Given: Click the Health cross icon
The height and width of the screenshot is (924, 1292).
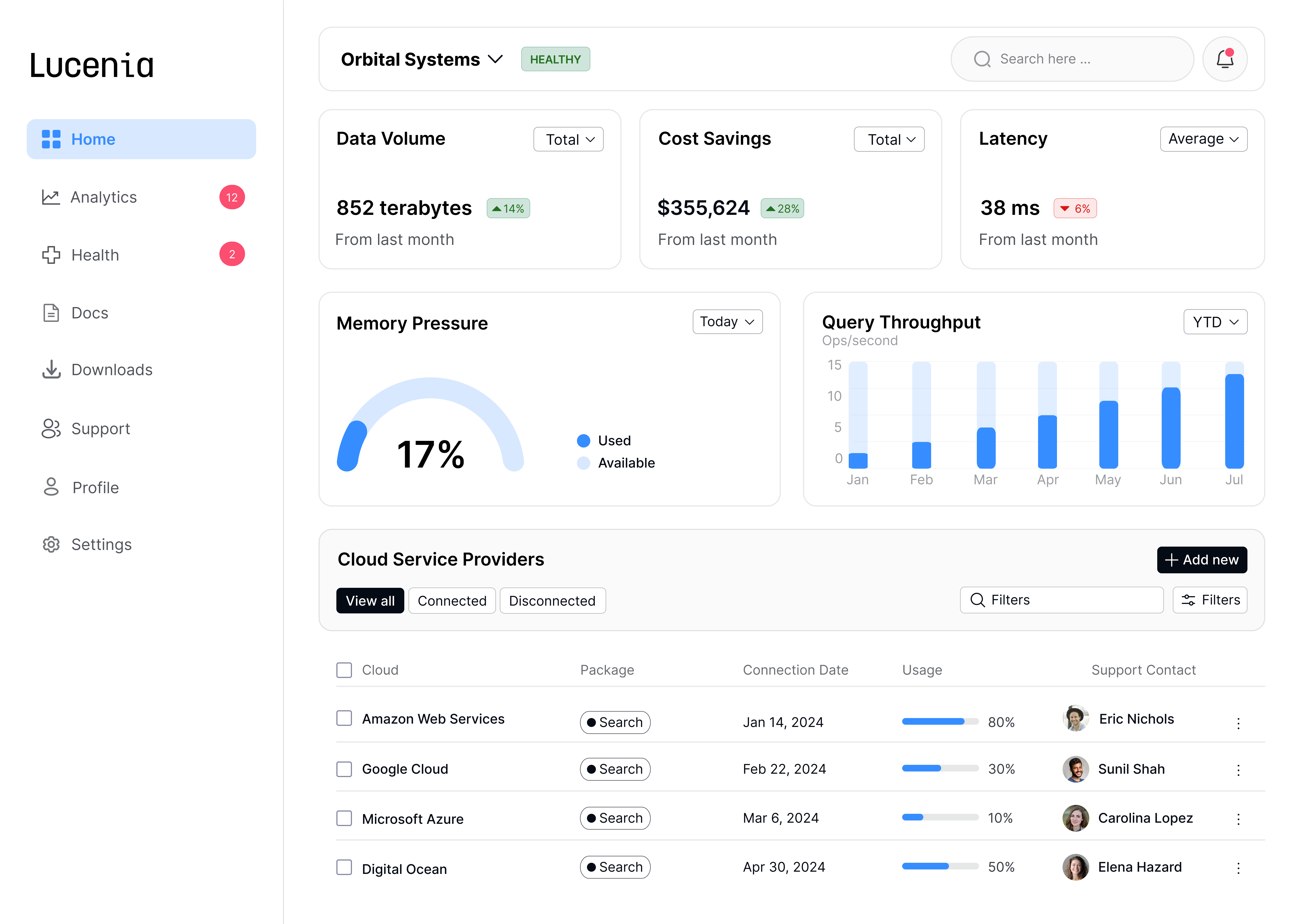Looking at the screenshot, I should click(51, 255).
